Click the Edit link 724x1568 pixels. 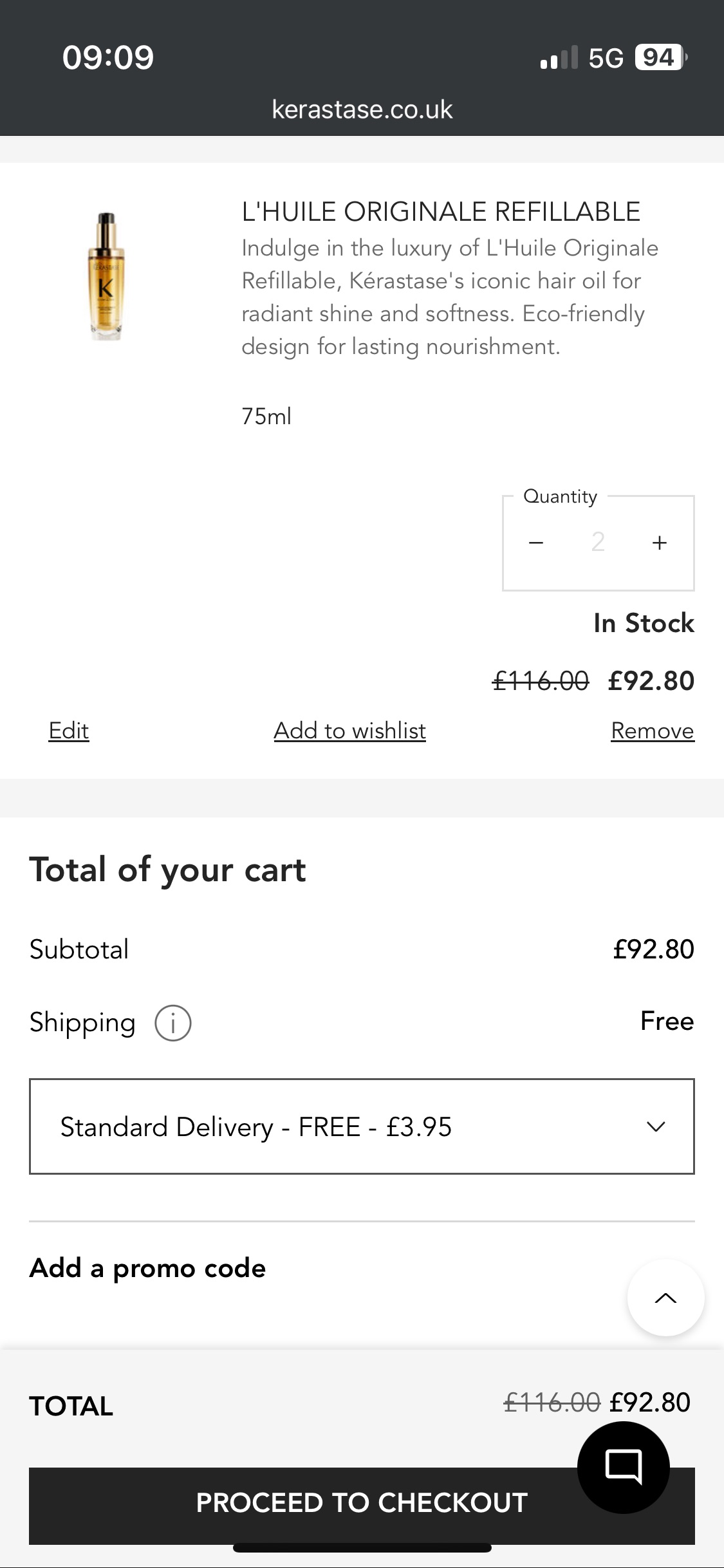click(69, 731)
